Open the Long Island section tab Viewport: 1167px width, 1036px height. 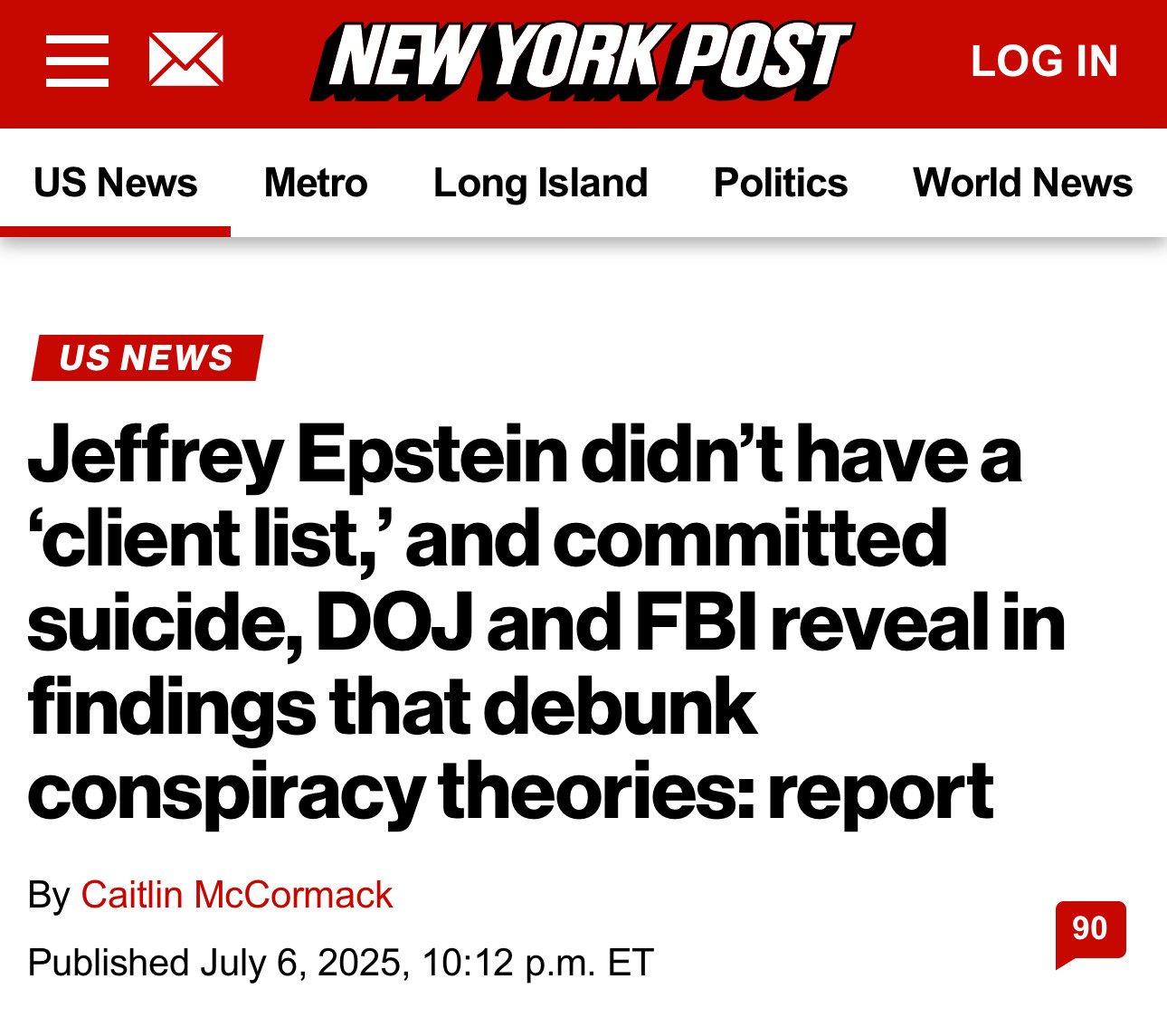(541, 183)
